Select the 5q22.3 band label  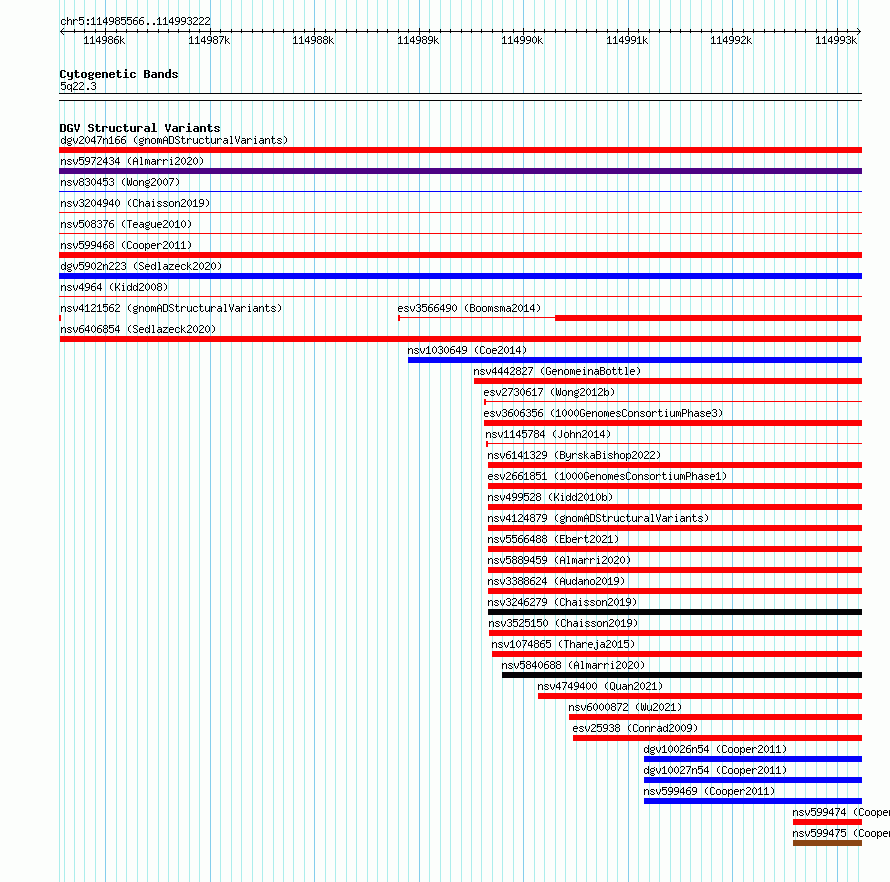click(78, 86)
